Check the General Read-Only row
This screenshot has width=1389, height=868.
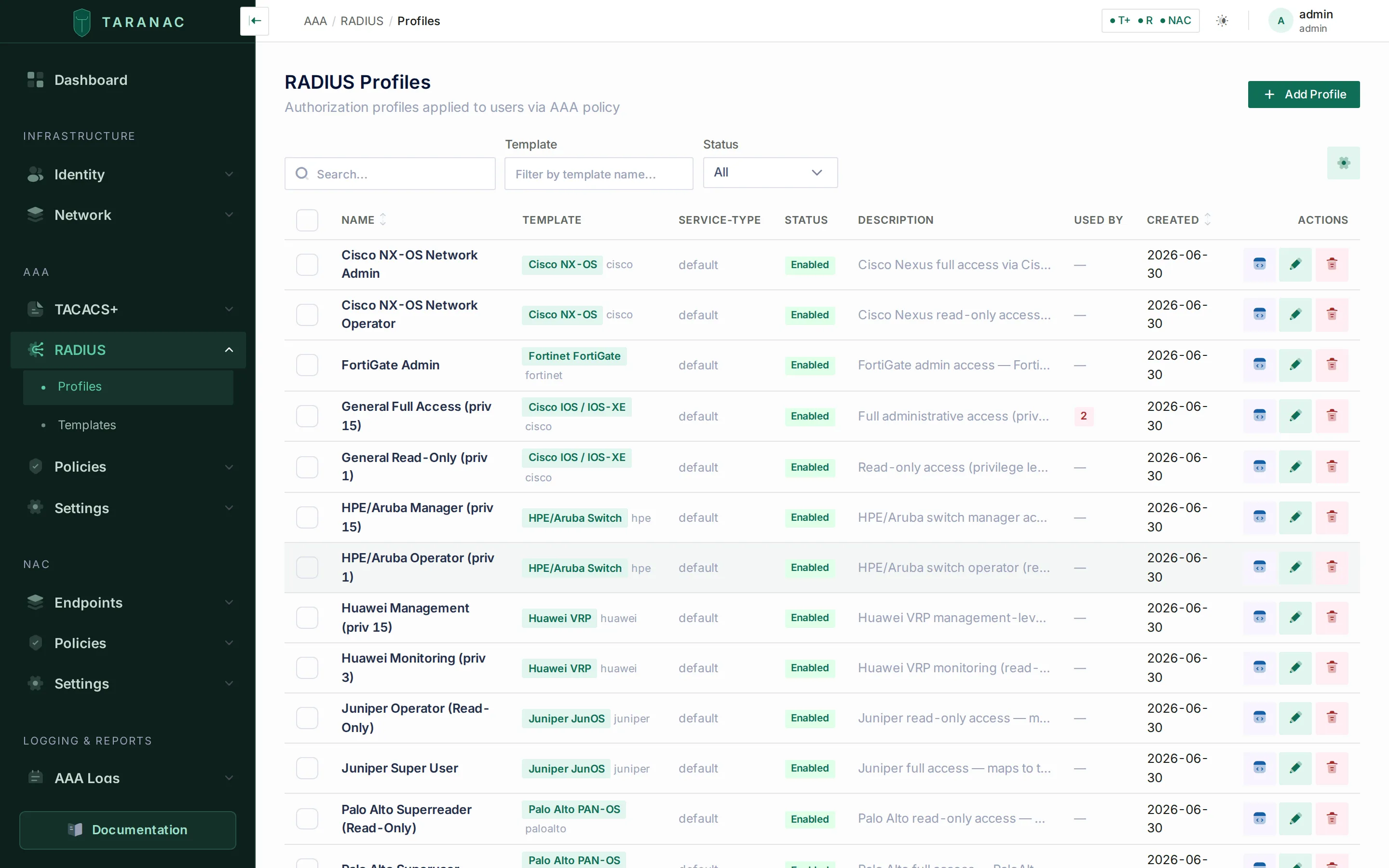click(x=307, y=467)
